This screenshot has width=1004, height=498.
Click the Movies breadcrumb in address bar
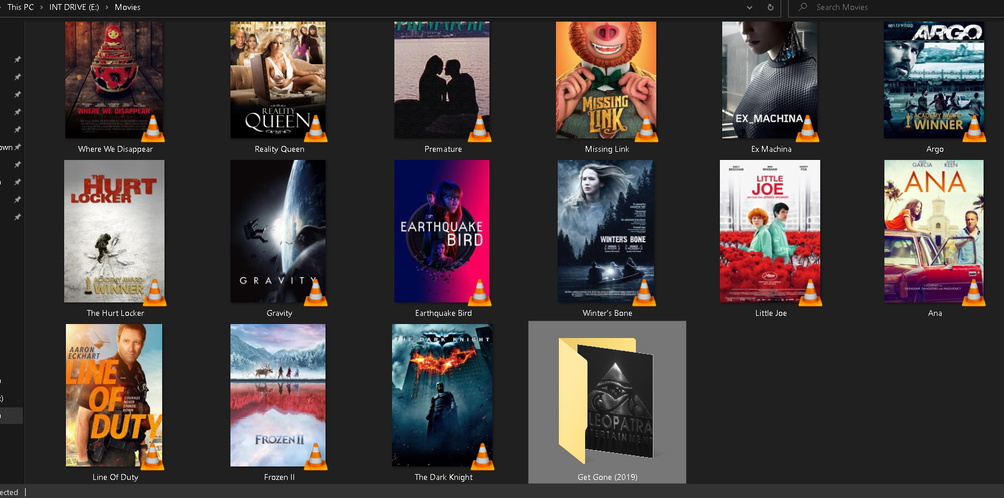click(x=127, y=7)
